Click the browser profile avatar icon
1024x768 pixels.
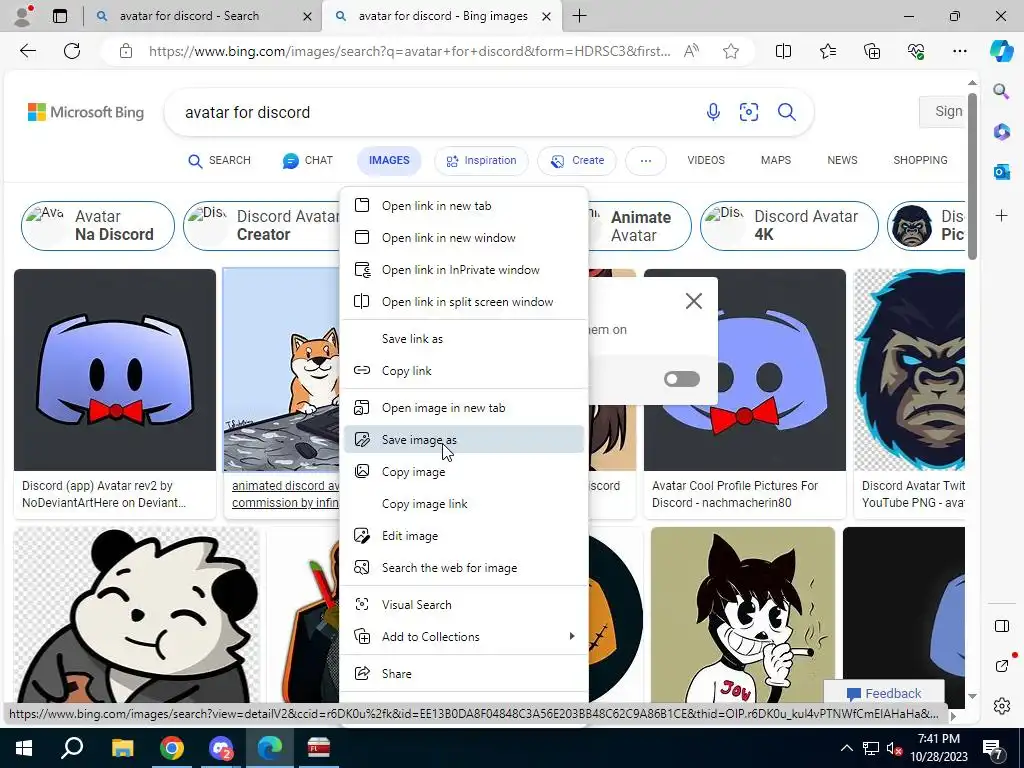point(23,16)
